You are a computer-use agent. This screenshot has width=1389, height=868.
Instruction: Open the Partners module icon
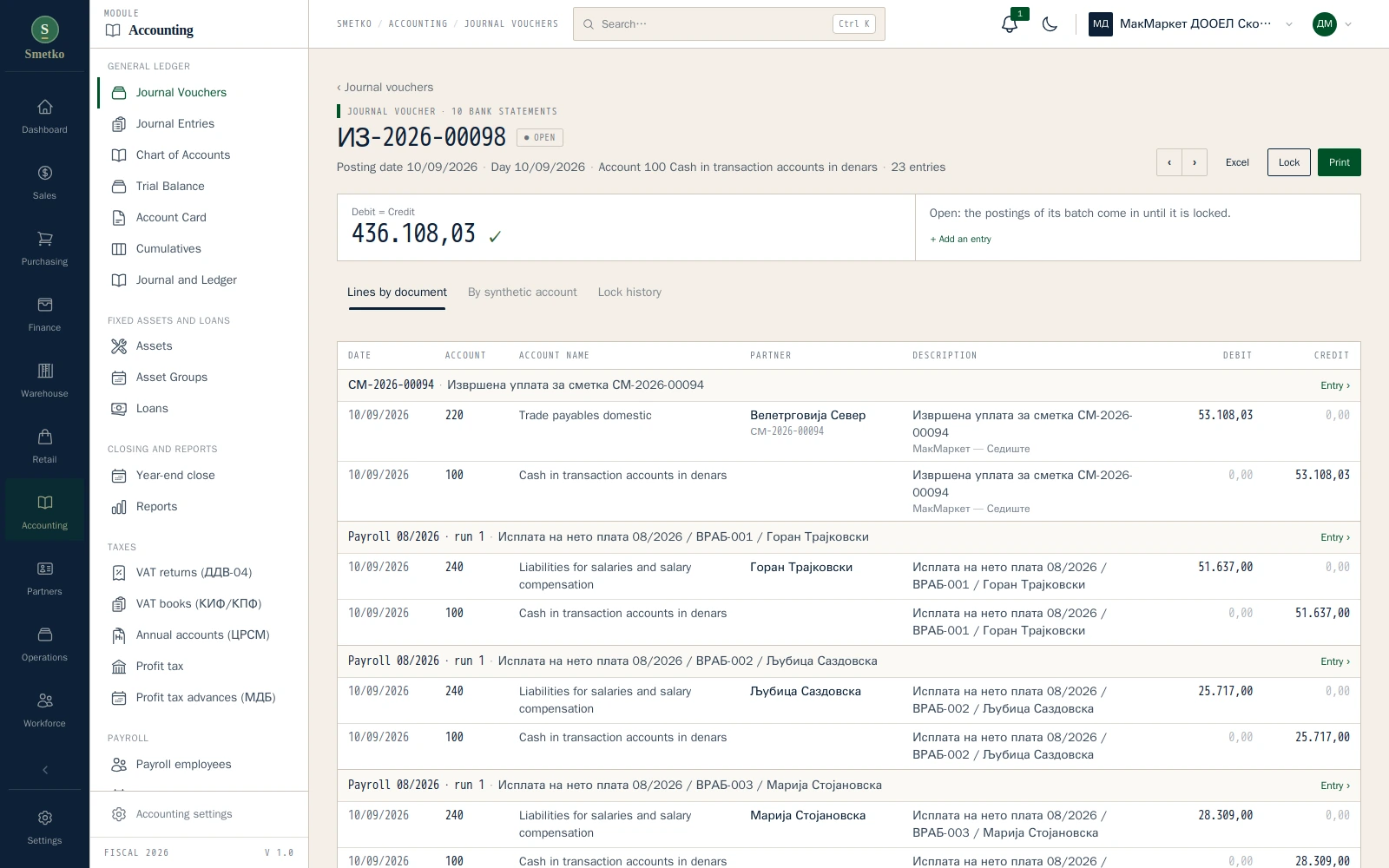click(44, 579)
